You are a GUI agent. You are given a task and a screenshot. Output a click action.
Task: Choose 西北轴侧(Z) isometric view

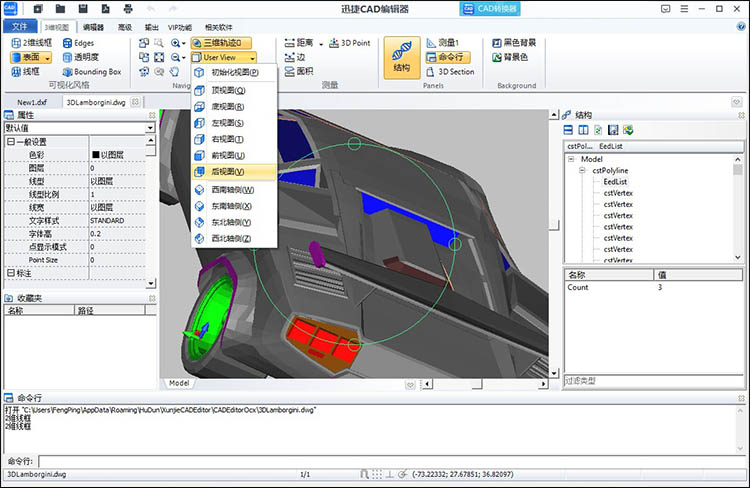[234, 239]
